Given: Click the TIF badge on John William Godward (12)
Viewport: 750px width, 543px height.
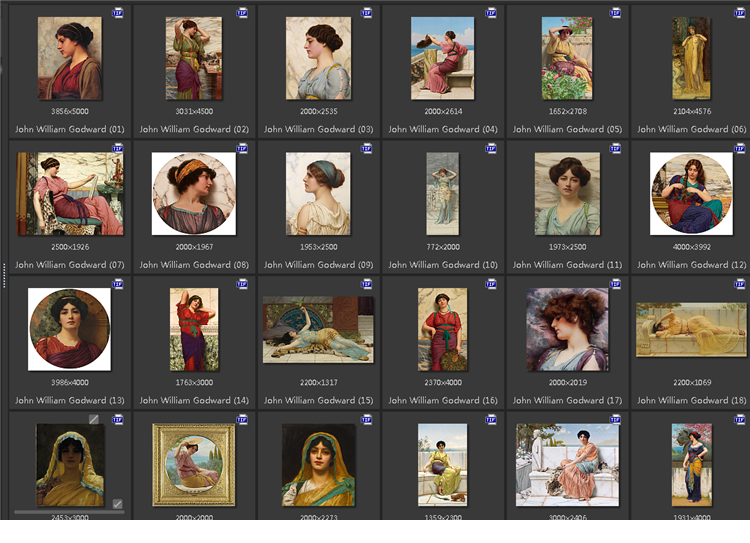Looking at the screenshot, I should [x=739, y=149].
